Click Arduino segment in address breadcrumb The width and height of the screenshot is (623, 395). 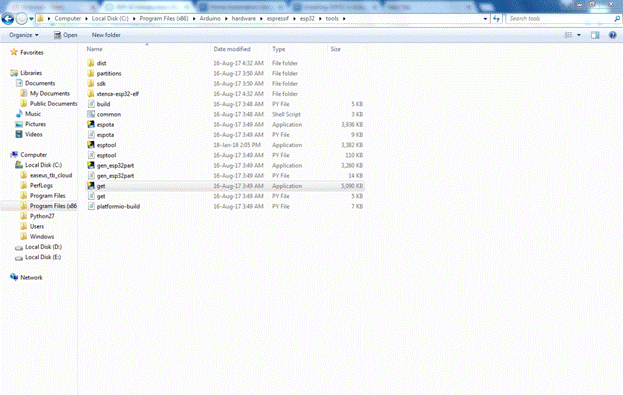point(210,19)
